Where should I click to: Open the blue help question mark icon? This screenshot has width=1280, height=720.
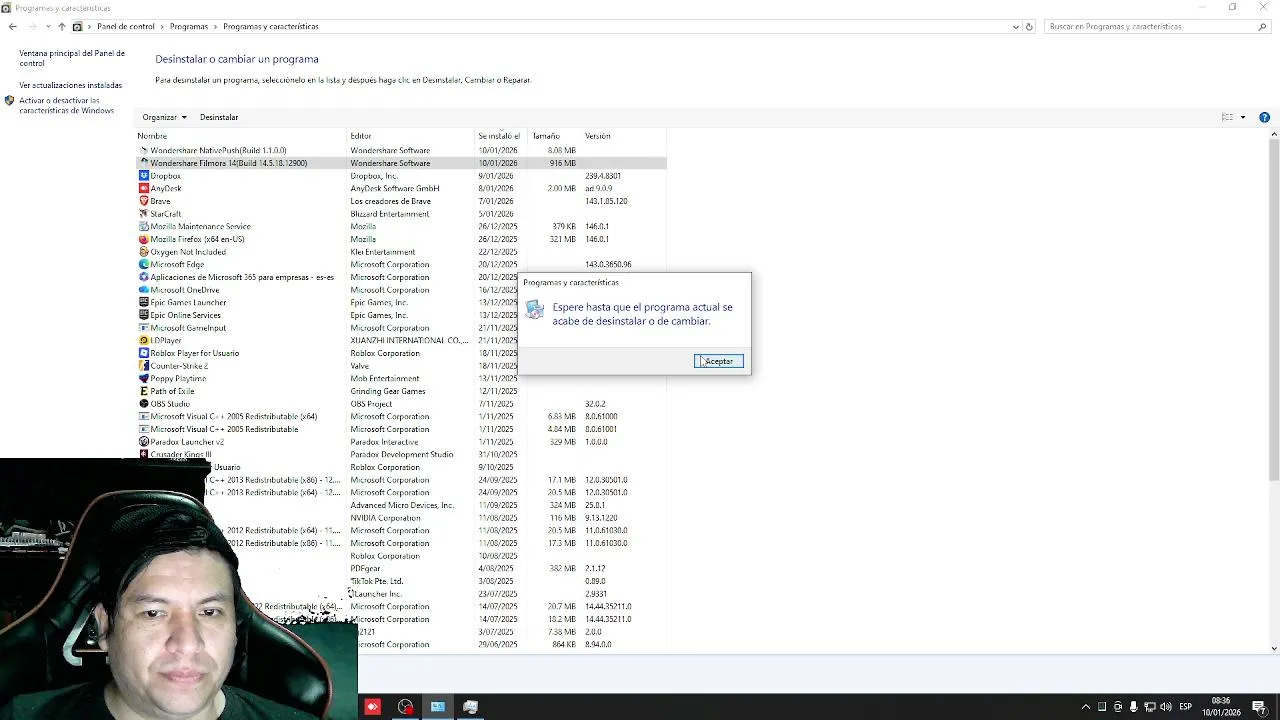click(1264, 117)
